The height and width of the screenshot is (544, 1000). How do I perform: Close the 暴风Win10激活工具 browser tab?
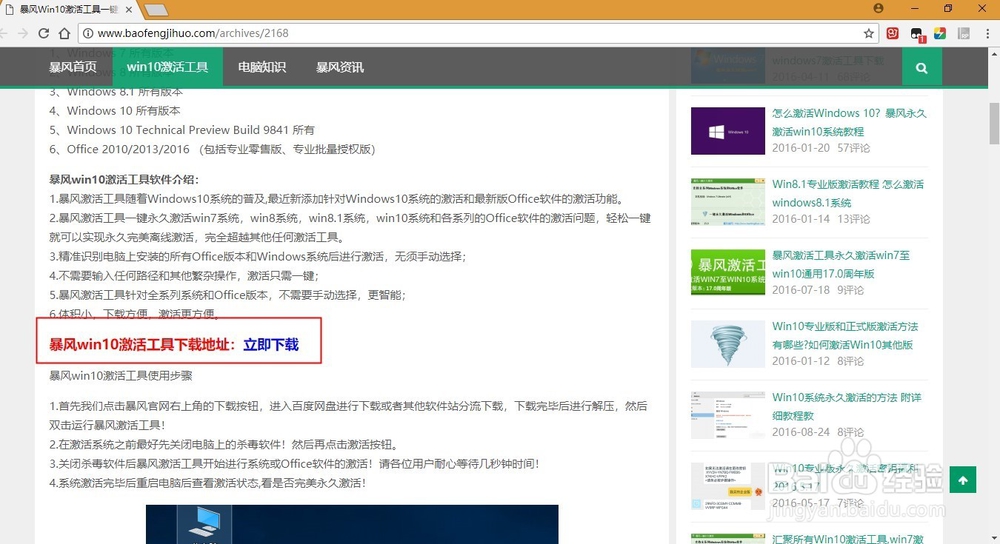128,10
